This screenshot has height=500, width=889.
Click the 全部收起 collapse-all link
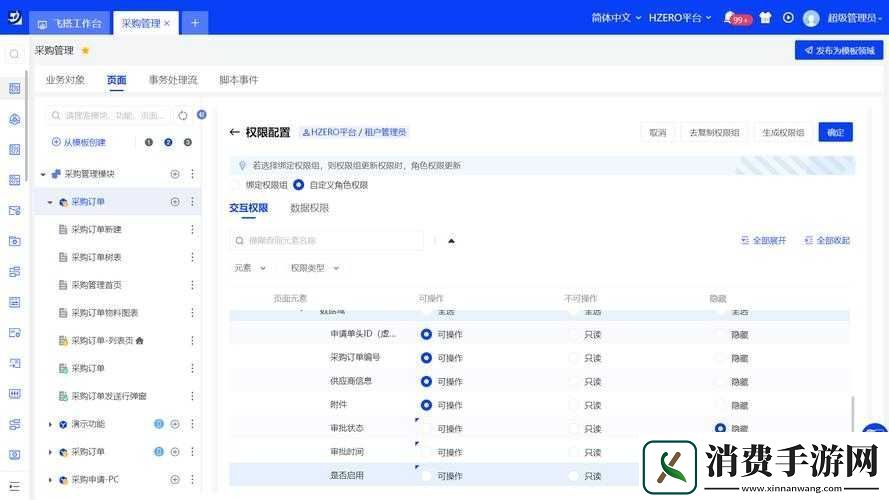point(827,240)
